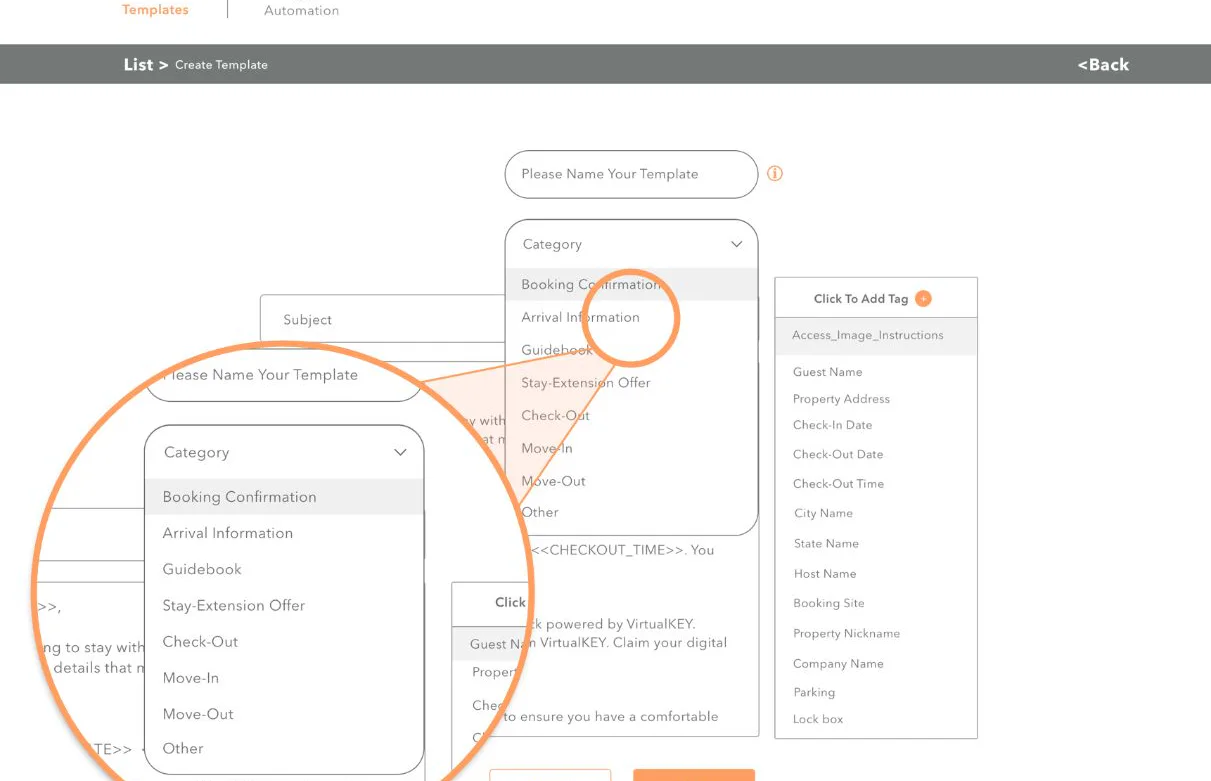Switch to the Templates tab

155,10
